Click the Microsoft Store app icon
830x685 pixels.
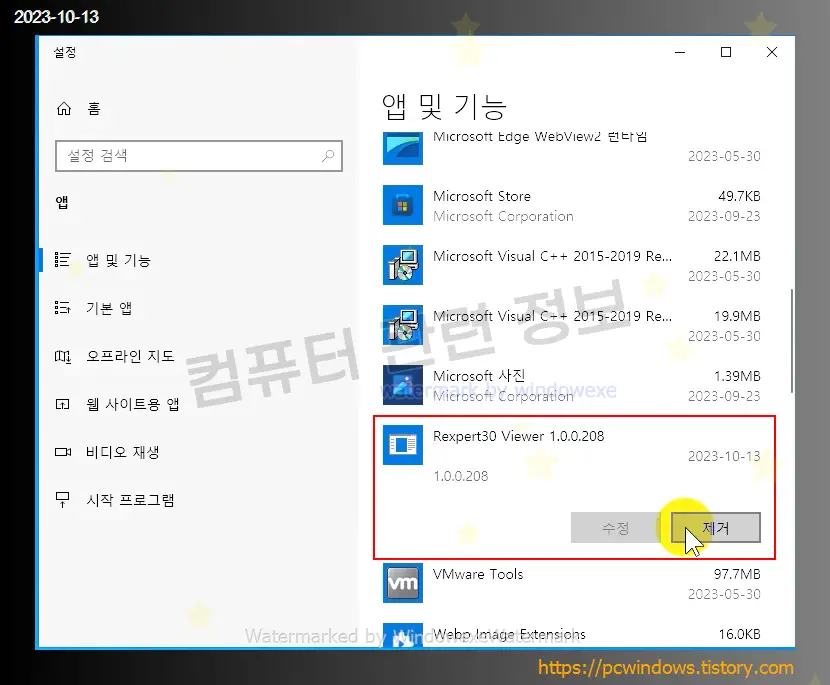click(403, 205)
